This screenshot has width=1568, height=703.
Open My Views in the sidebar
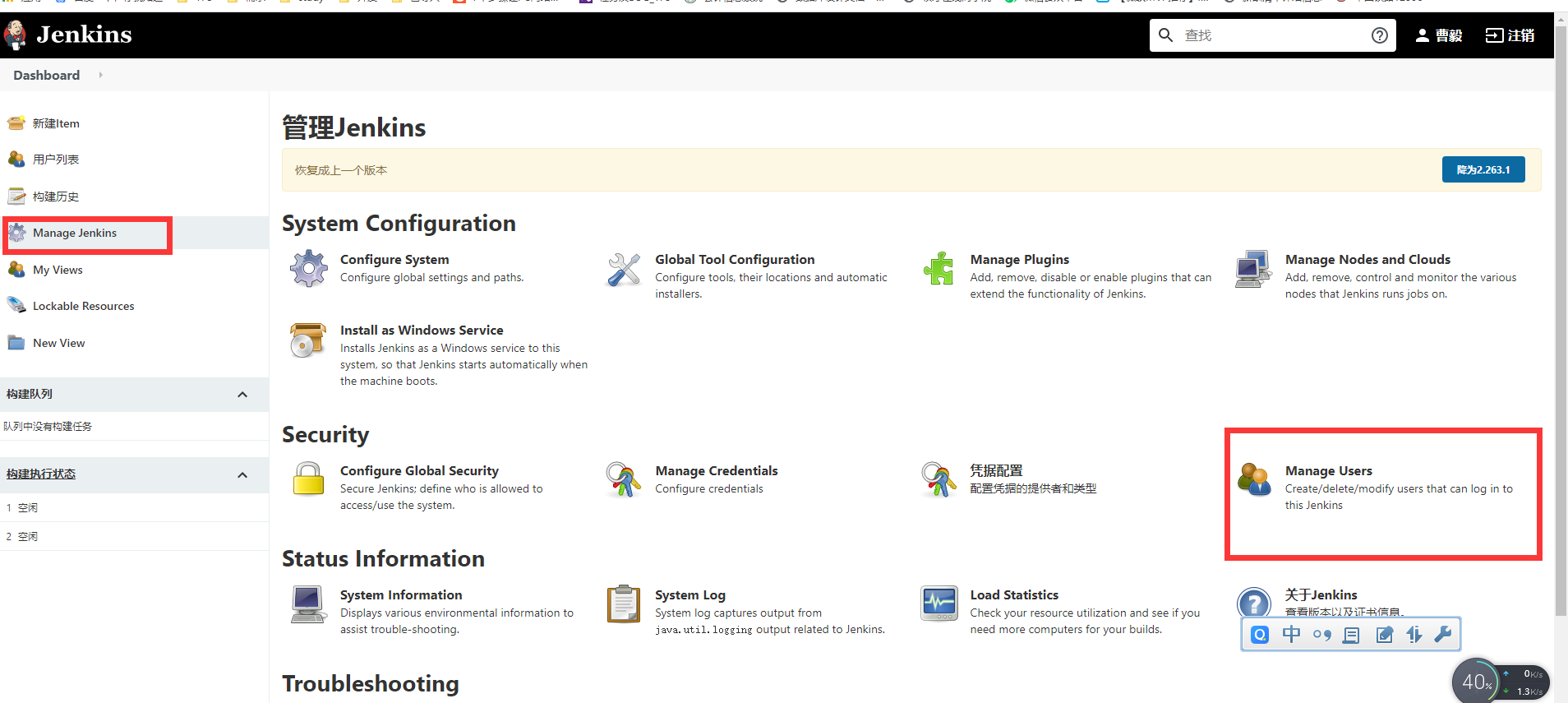[x=58, y=270]
